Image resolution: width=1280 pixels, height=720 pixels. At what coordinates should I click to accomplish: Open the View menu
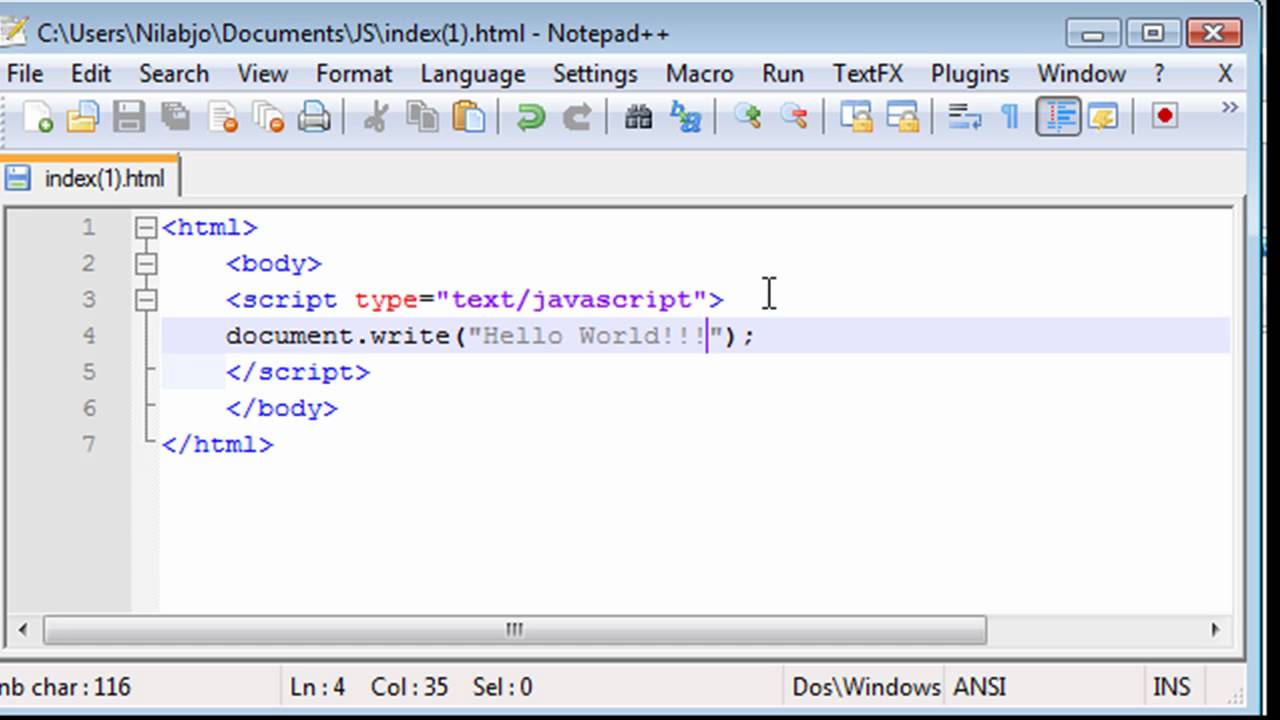(x=263, y=74)
